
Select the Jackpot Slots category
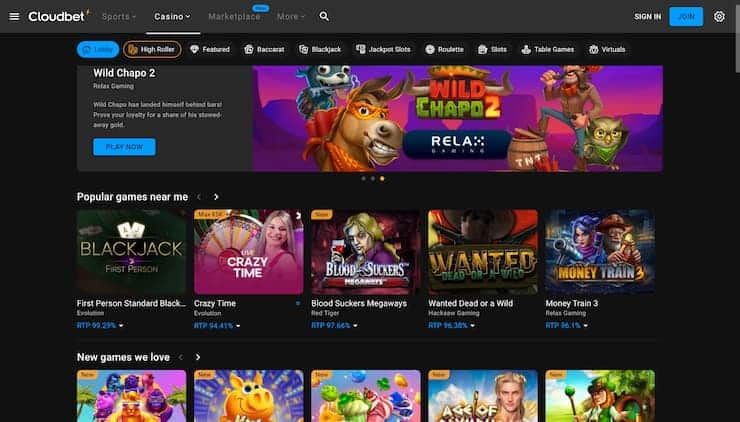(x=383, y=49)
